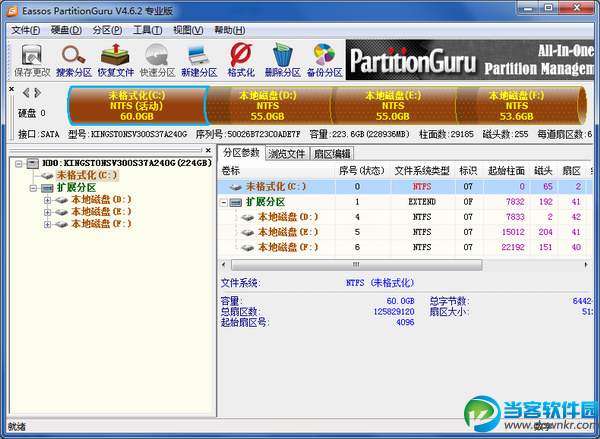Collapse the 扩展分区 node in left tree

(x=33, y=188)
